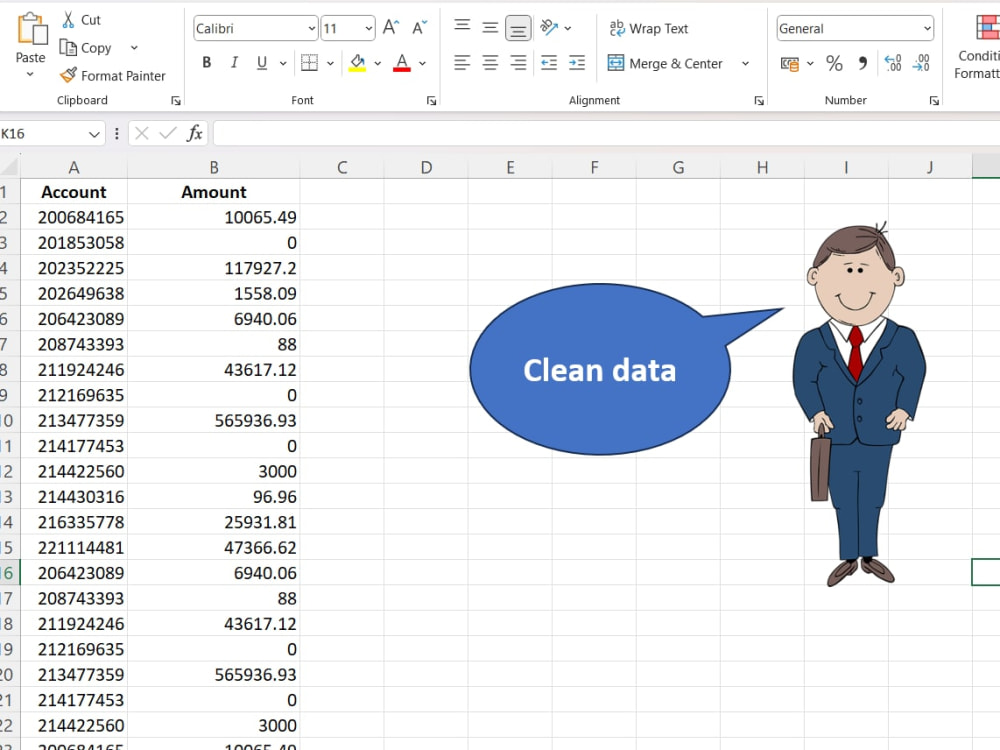The width and height of the screenshot is (1000, 750).
Task: Open the Calibri font name box
Action: click(x=255, y=29)
